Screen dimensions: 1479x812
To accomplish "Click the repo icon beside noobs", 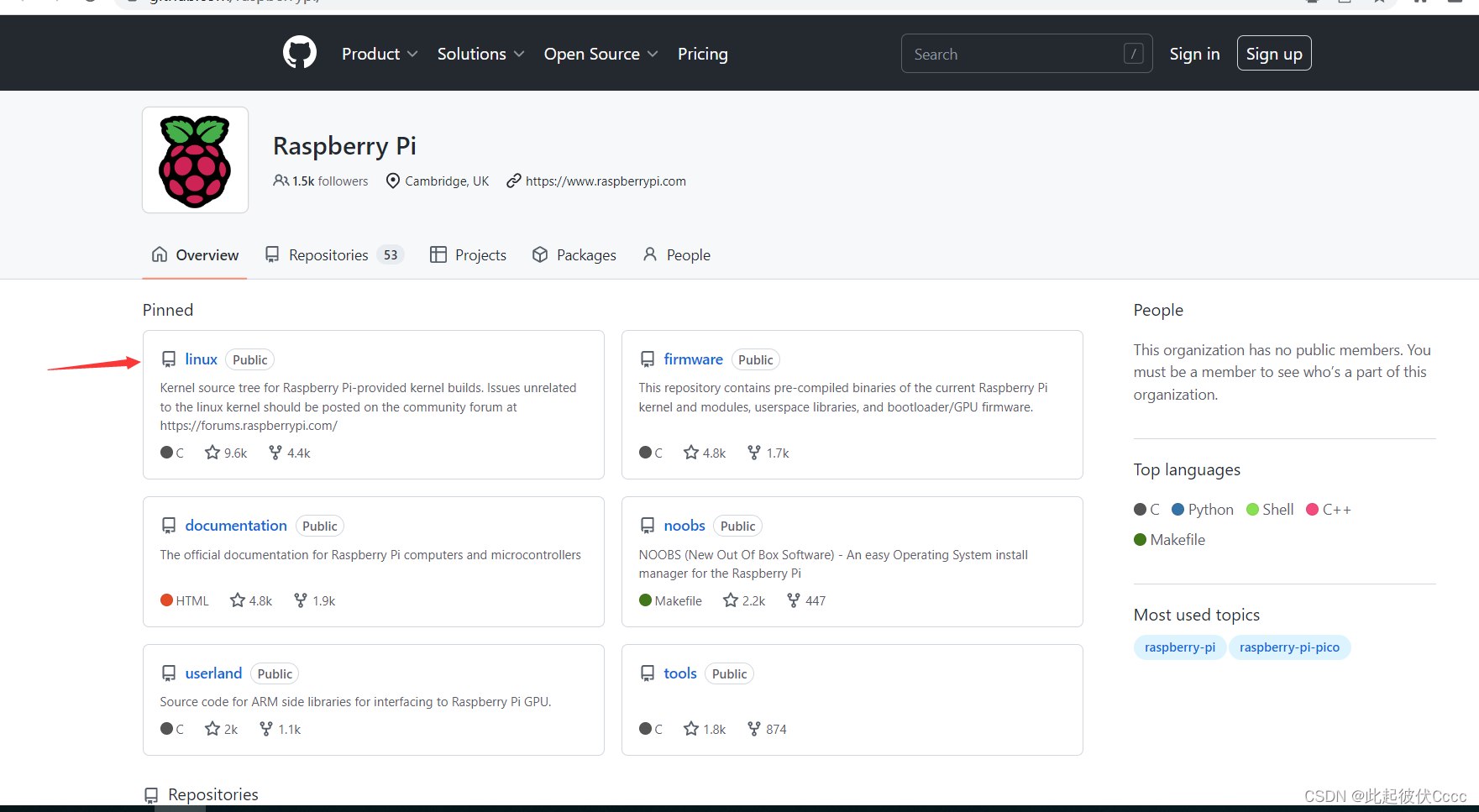I will coord(648,526).
